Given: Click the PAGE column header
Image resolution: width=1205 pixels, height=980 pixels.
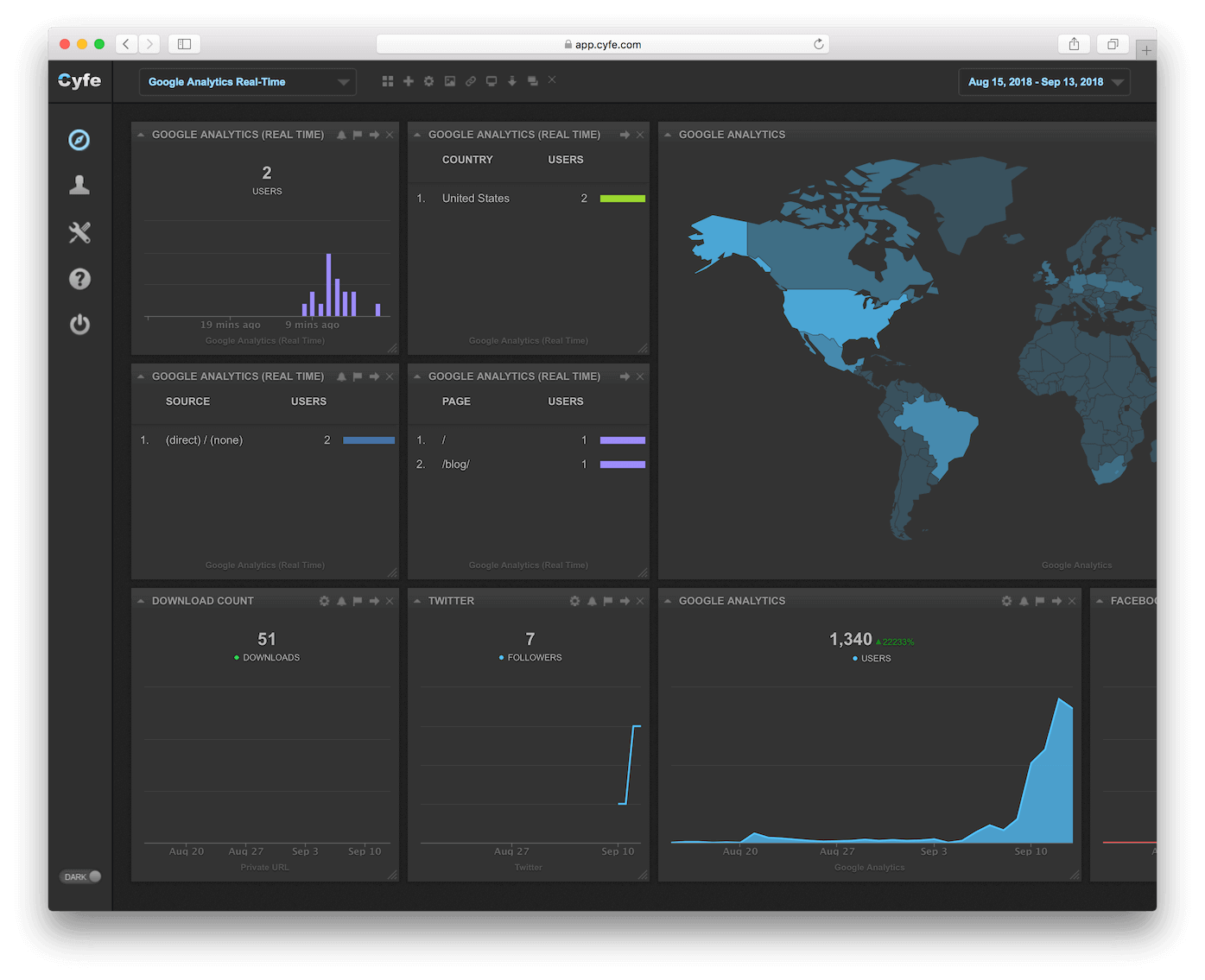Looking at the screenshot, I should pyautogui.click(x=456, y=401).
